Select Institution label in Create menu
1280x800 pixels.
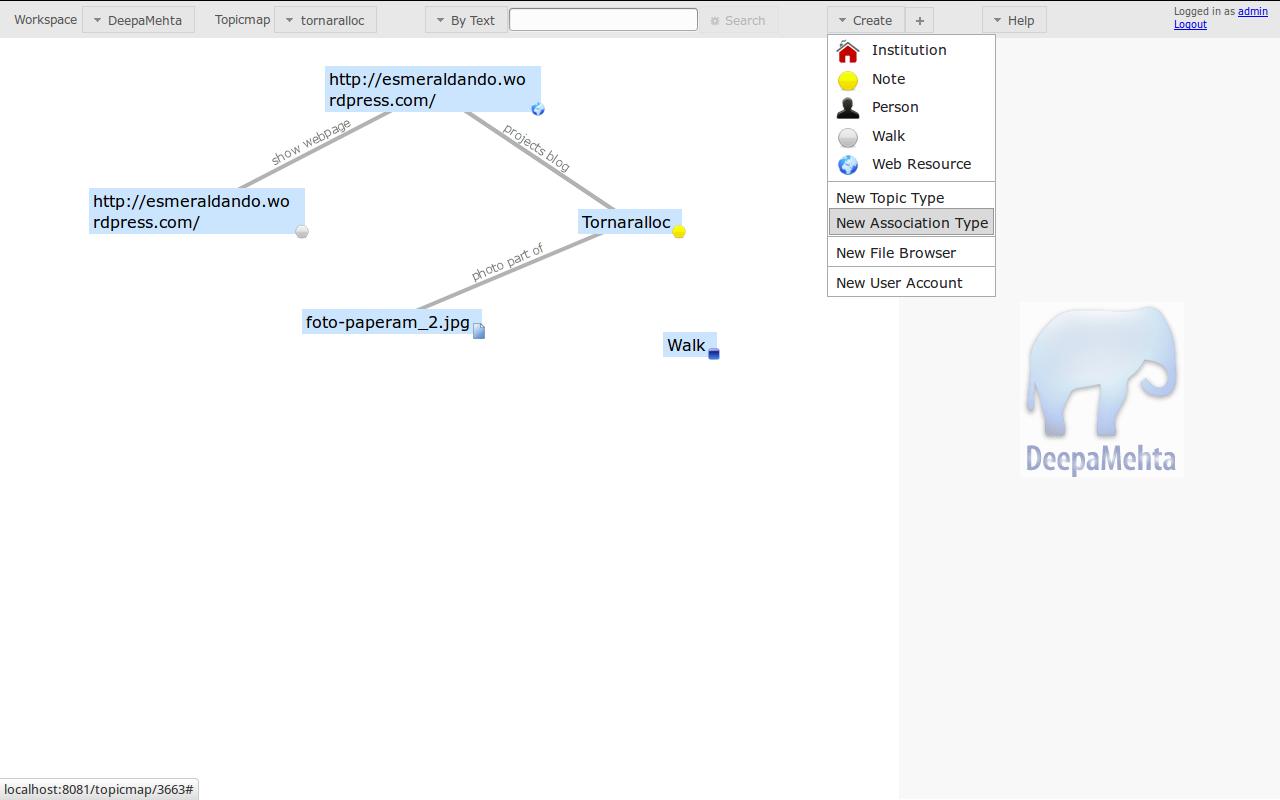click(909, 50)
